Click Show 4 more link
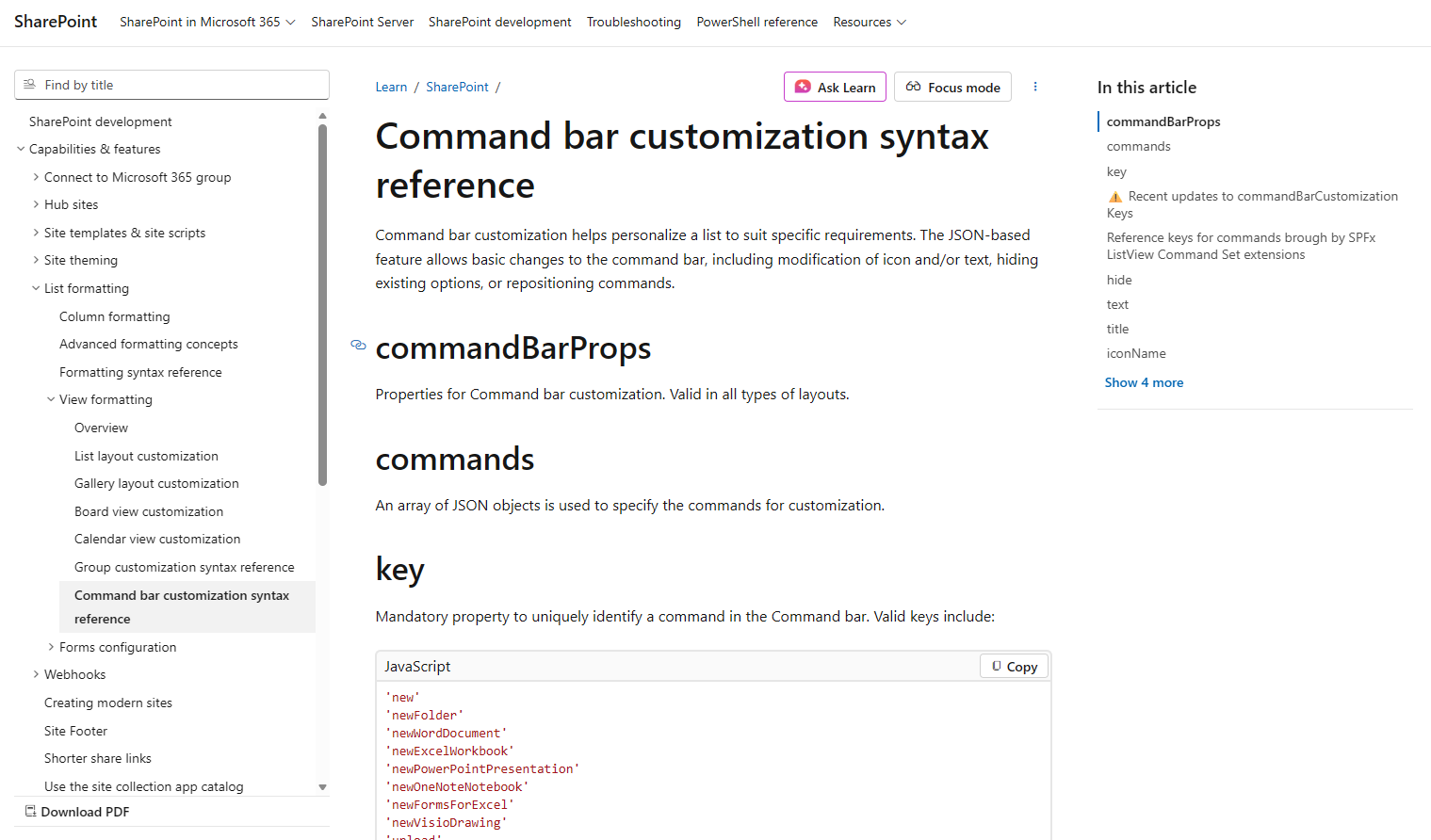 1144,382
